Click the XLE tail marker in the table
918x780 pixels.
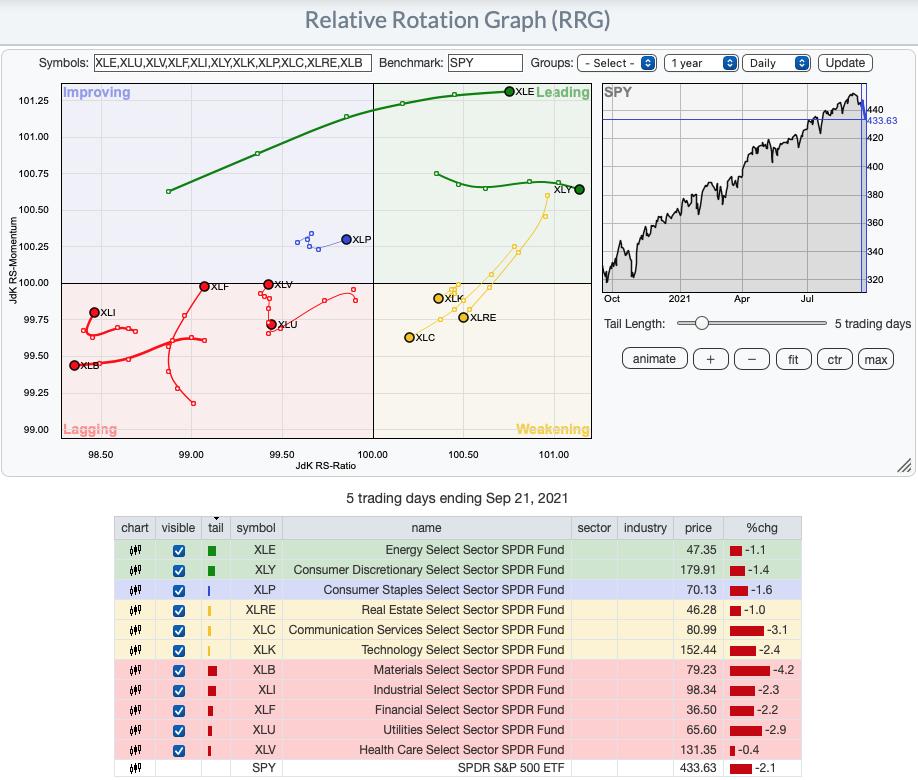pos(212,550)
